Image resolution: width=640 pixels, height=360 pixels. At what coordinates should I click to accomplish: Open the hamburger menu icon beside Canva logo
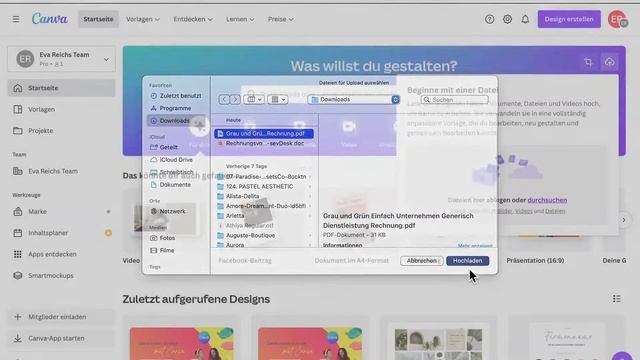pyautogui.click(x=16, y=19)
